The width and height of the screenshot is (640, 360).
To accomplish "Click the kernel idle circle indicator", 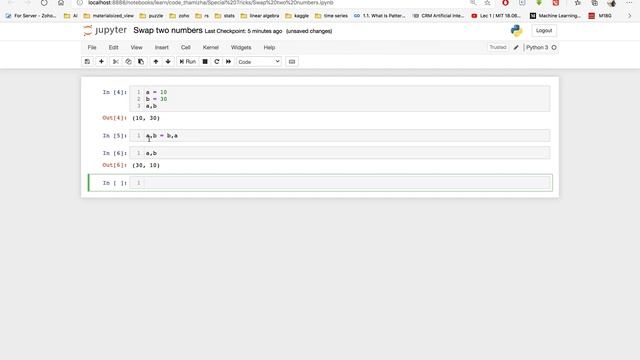I will coord(554,47).
